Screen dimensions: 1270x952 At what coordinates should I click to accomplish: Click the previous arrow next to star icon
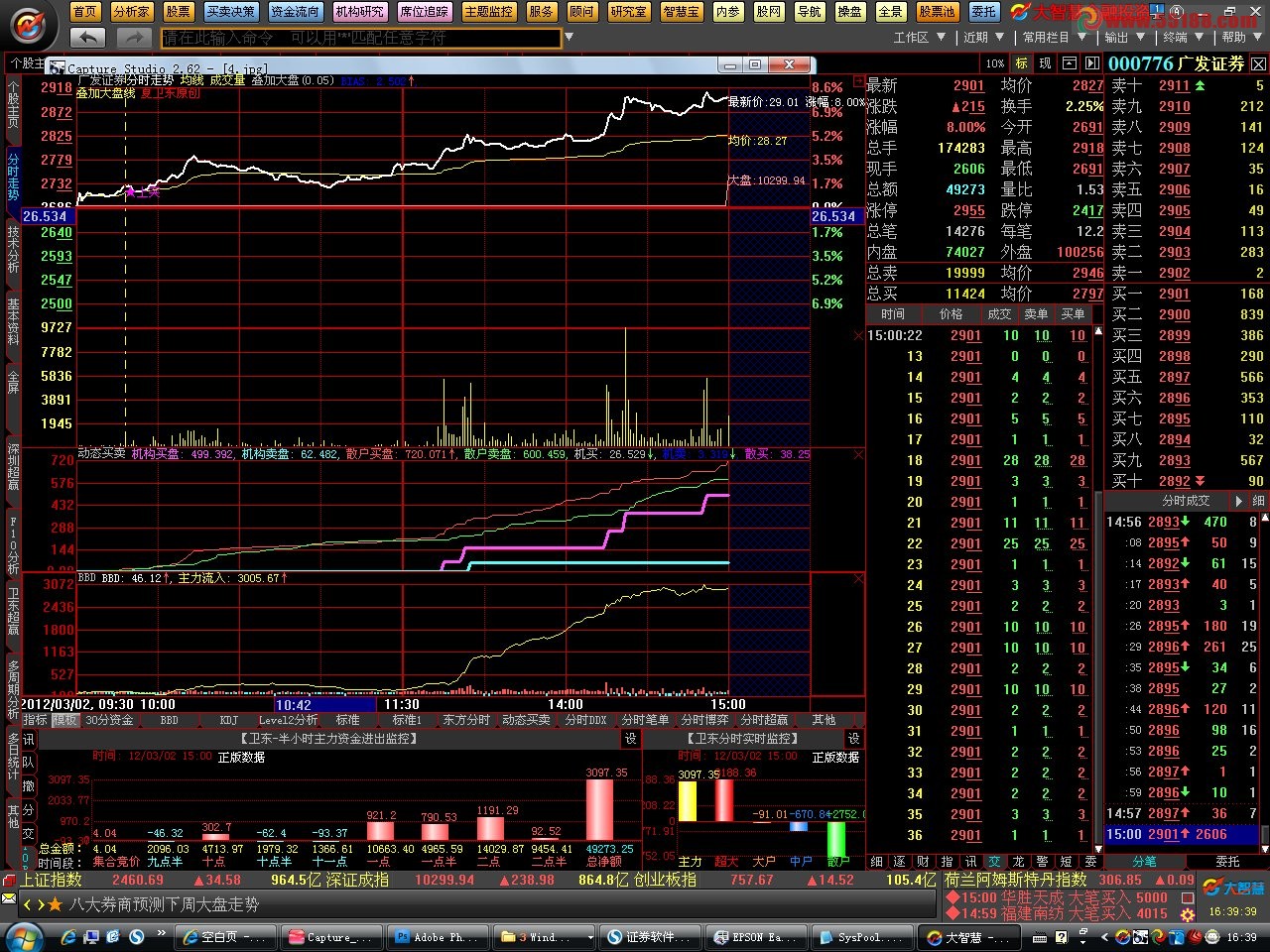(x=28, y=903)
